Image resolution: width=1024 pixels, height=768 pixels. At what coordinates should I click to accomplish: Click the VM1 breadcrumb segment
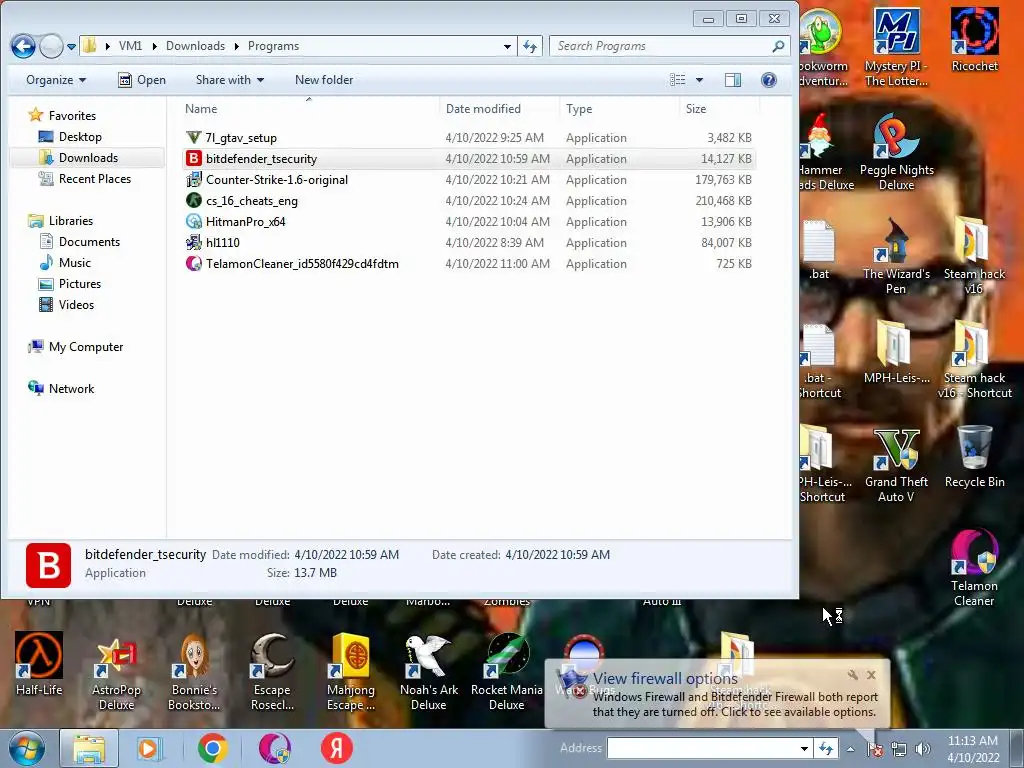click(130, 46)
